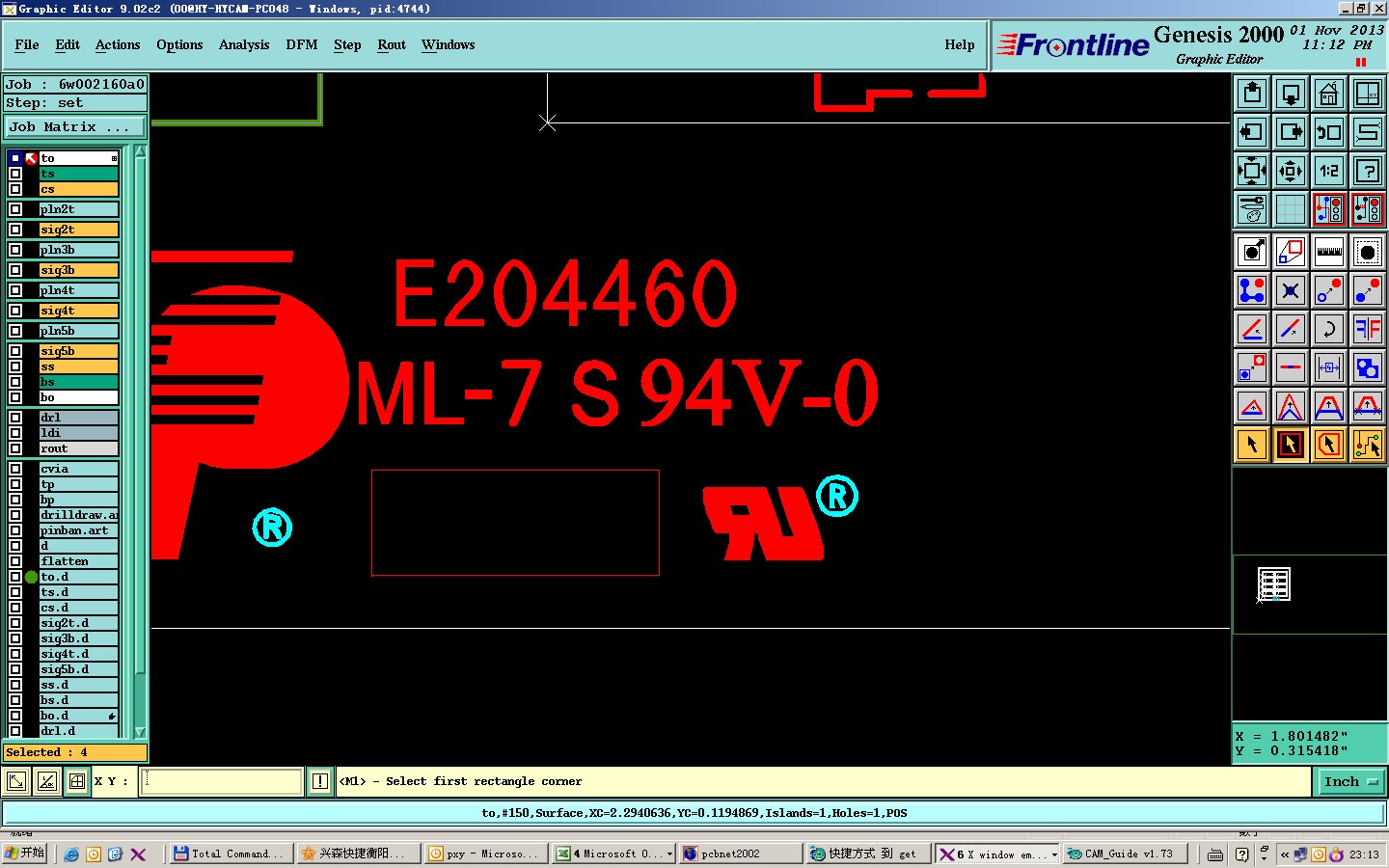Select the rectangle selection arrow tool
Viewport: 1389px width, 868px height.
tap(1291, 445)
